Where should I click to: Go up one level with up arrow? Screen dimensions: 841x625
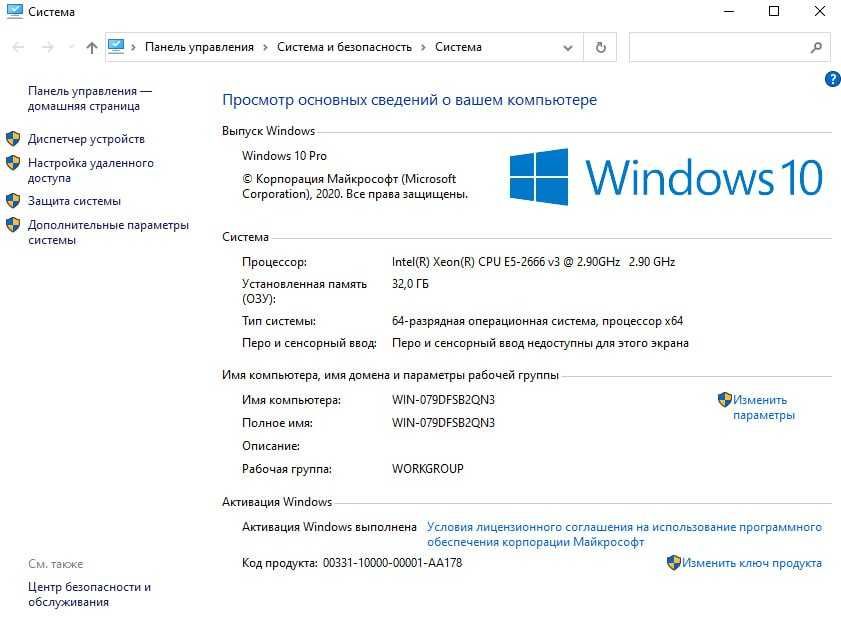coord(92,48)
